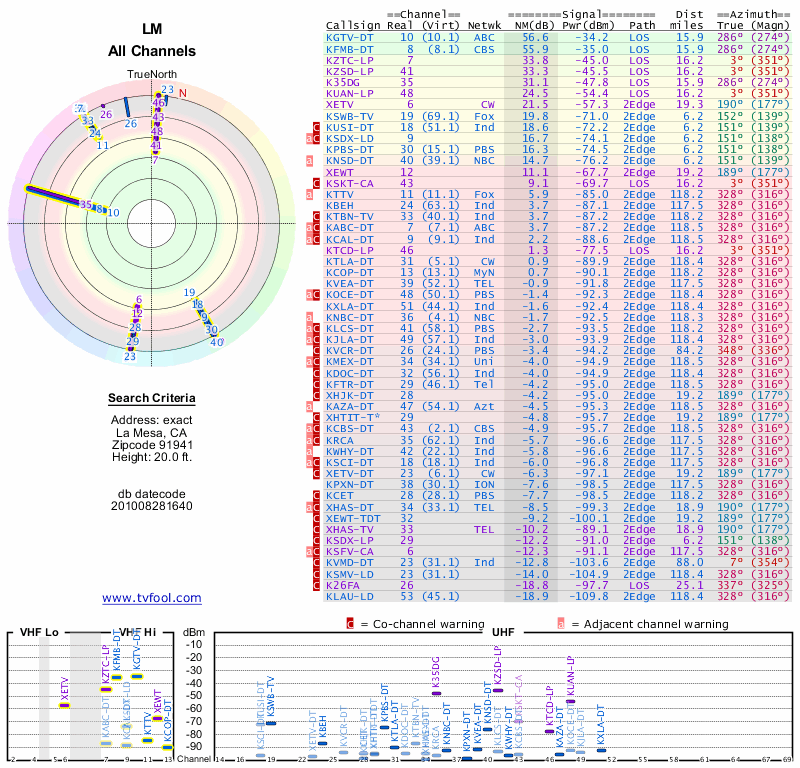Select the KGTV-DT callsign in the table
Screen dimensions: 800x768
(349, 38)
